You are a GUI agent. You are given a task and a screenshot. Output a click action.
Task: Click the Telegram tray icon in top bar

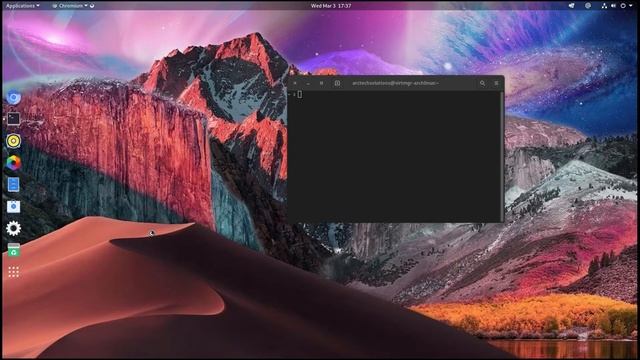click(571, 6)
